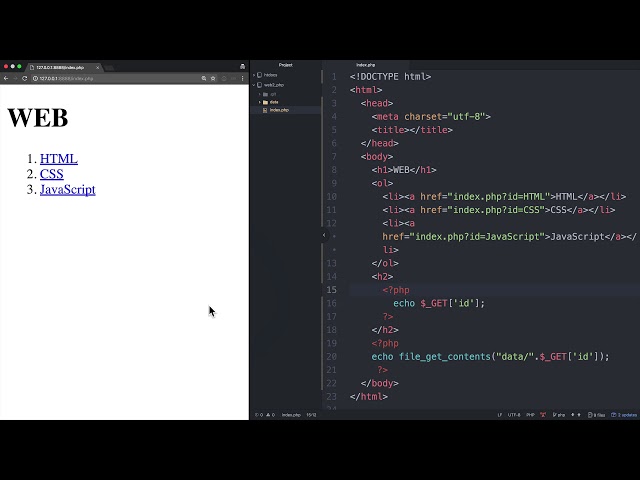Click the <h1>WEB</h1> code line
The image size is (640, 480).
coord(404,170)
